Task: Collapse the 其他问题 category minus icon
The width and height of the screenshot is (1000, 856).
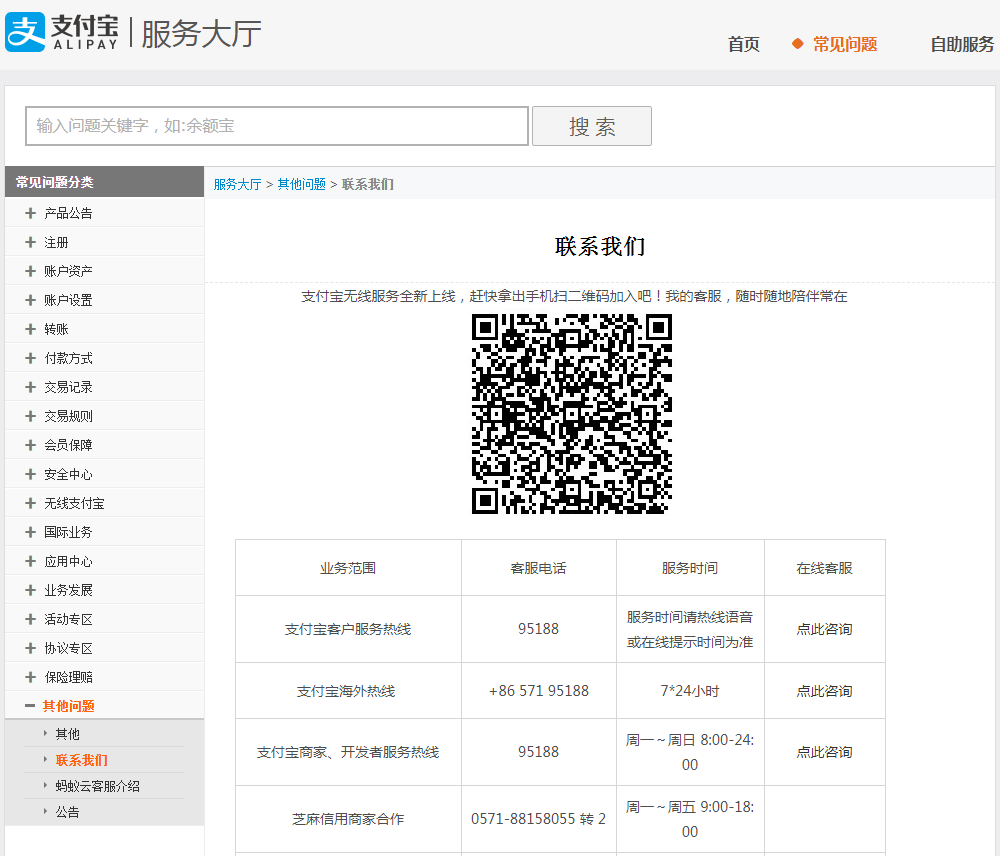Action: pyautogui.click(x=30, y=705)
